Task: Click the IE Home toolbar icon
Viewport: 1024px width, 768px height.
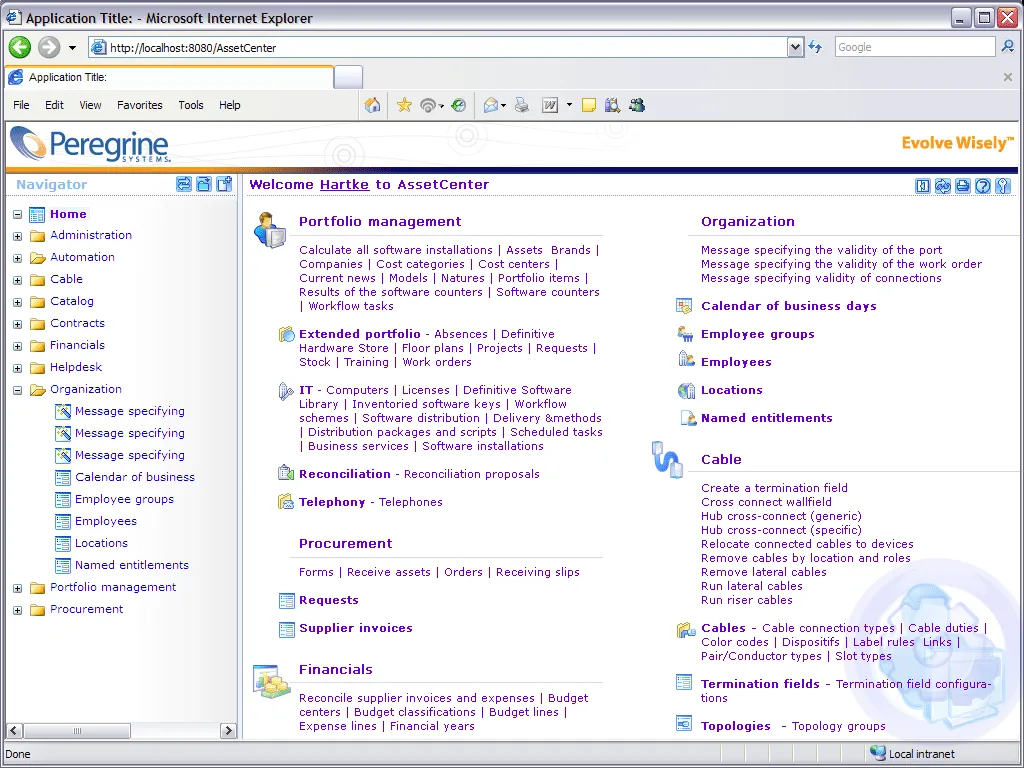Action: click(372, 105)
